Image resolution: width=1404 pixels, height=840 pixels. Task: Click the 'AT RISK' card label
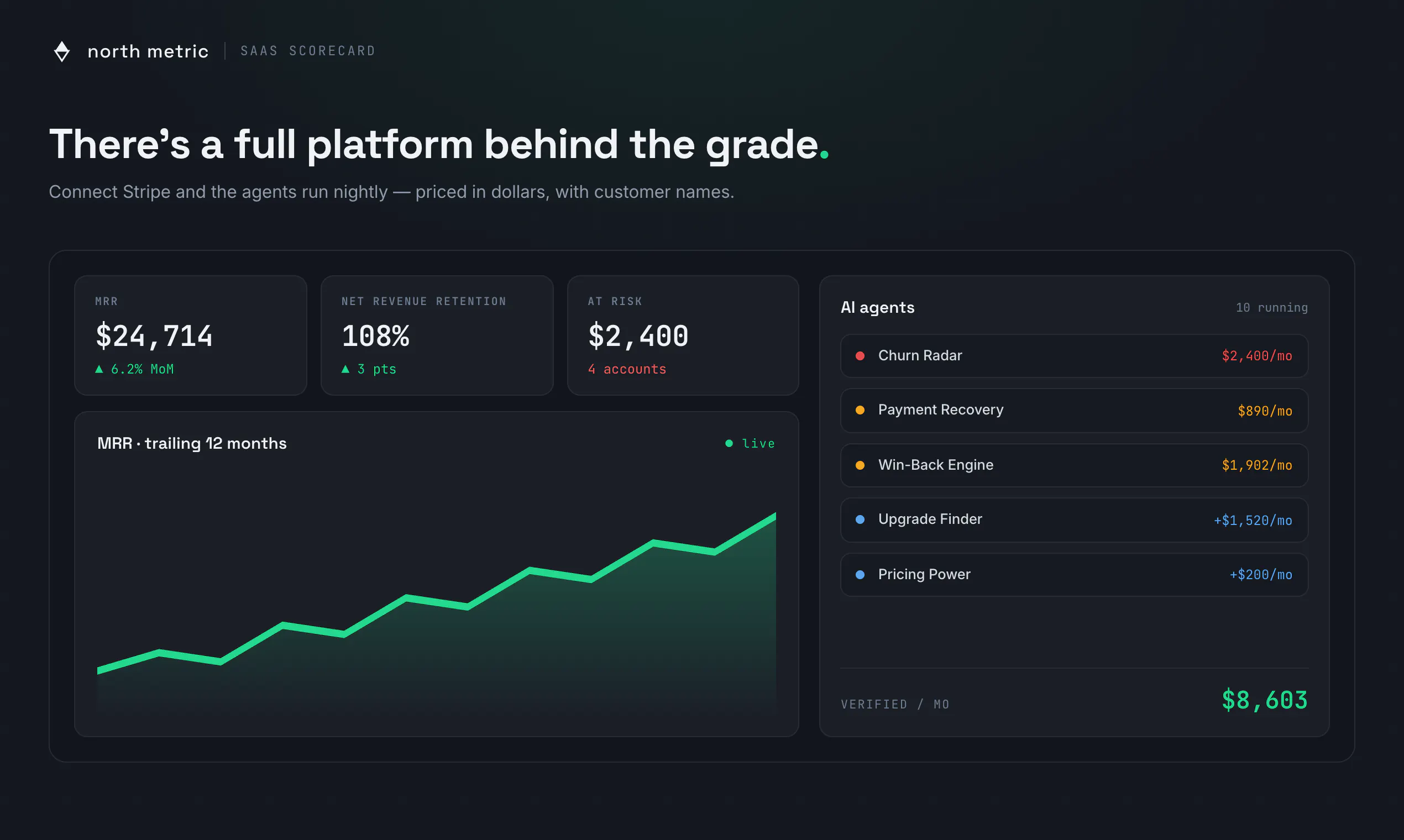point(615,301)
